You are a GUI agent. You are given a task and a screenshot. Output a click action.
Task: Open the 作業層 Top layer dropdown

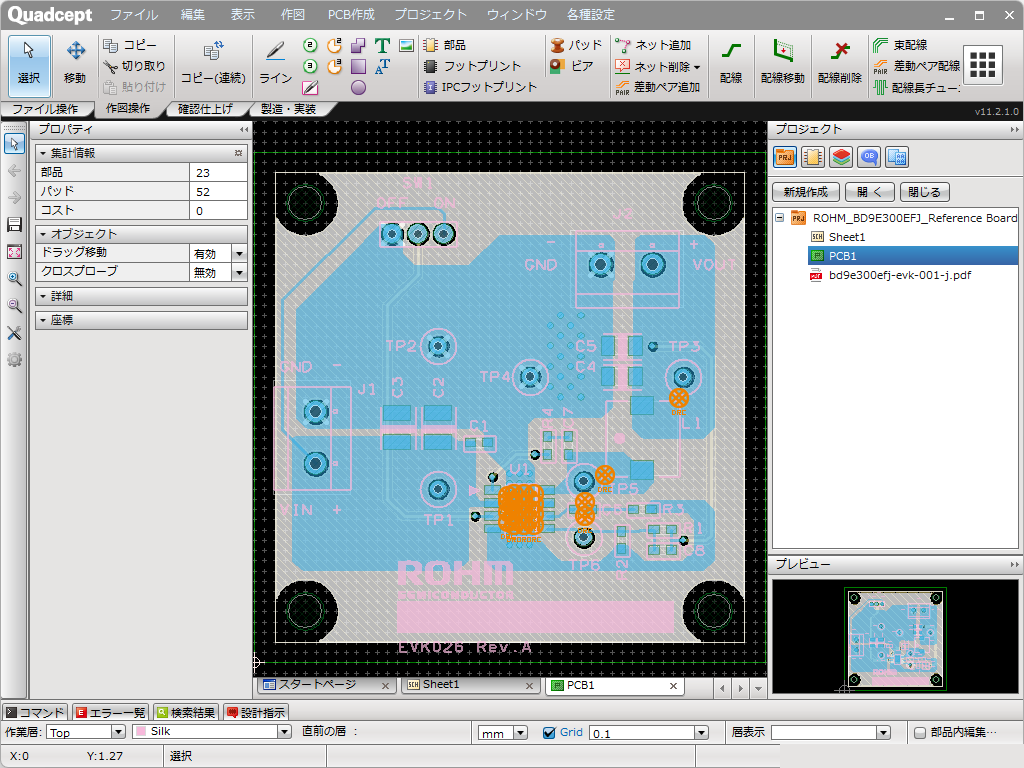[118, 732]
